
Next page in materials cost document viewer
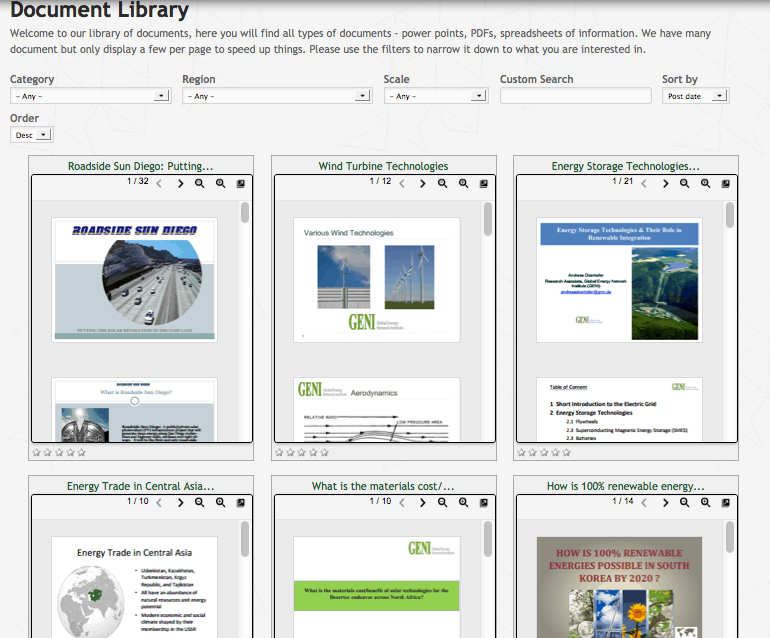pos(423,502)
